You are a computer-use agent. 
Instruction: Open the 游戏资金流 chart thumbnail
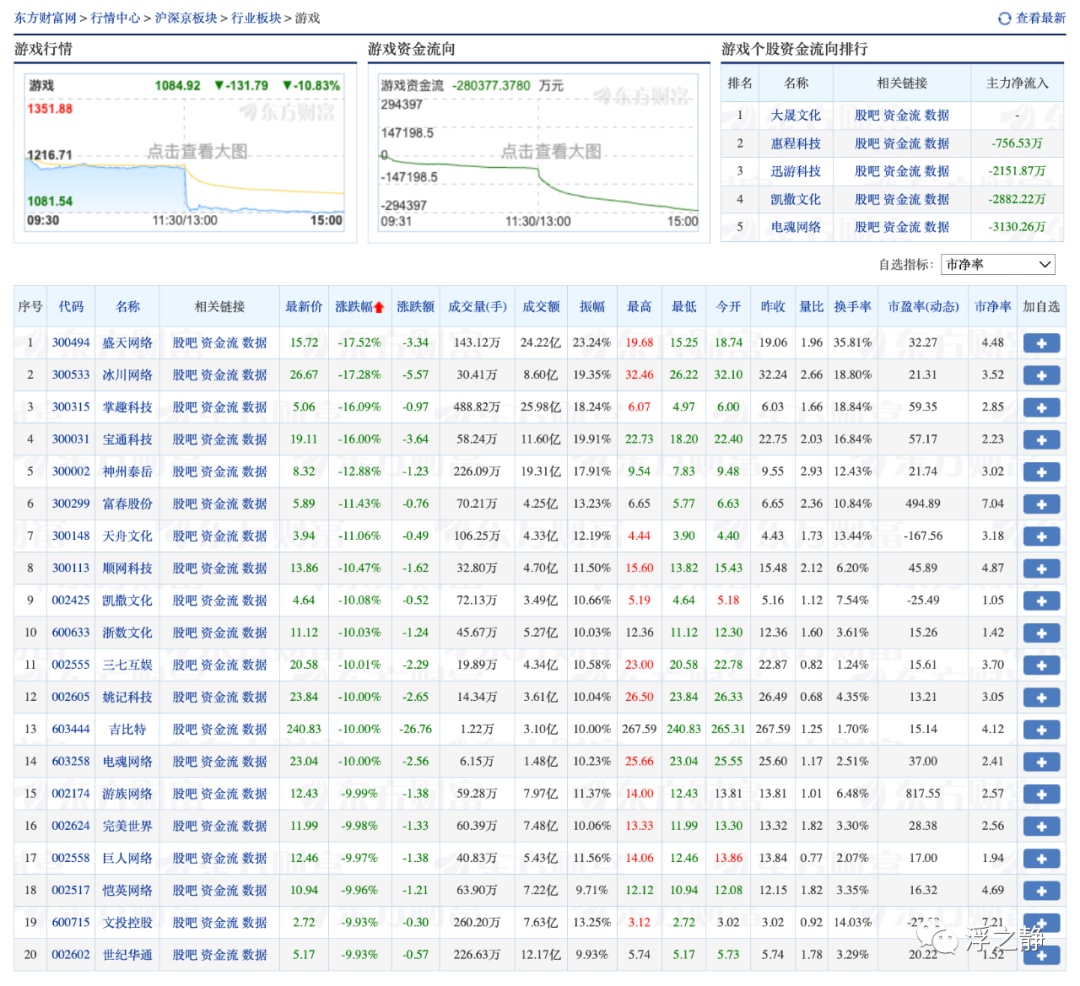coord(539,152)
